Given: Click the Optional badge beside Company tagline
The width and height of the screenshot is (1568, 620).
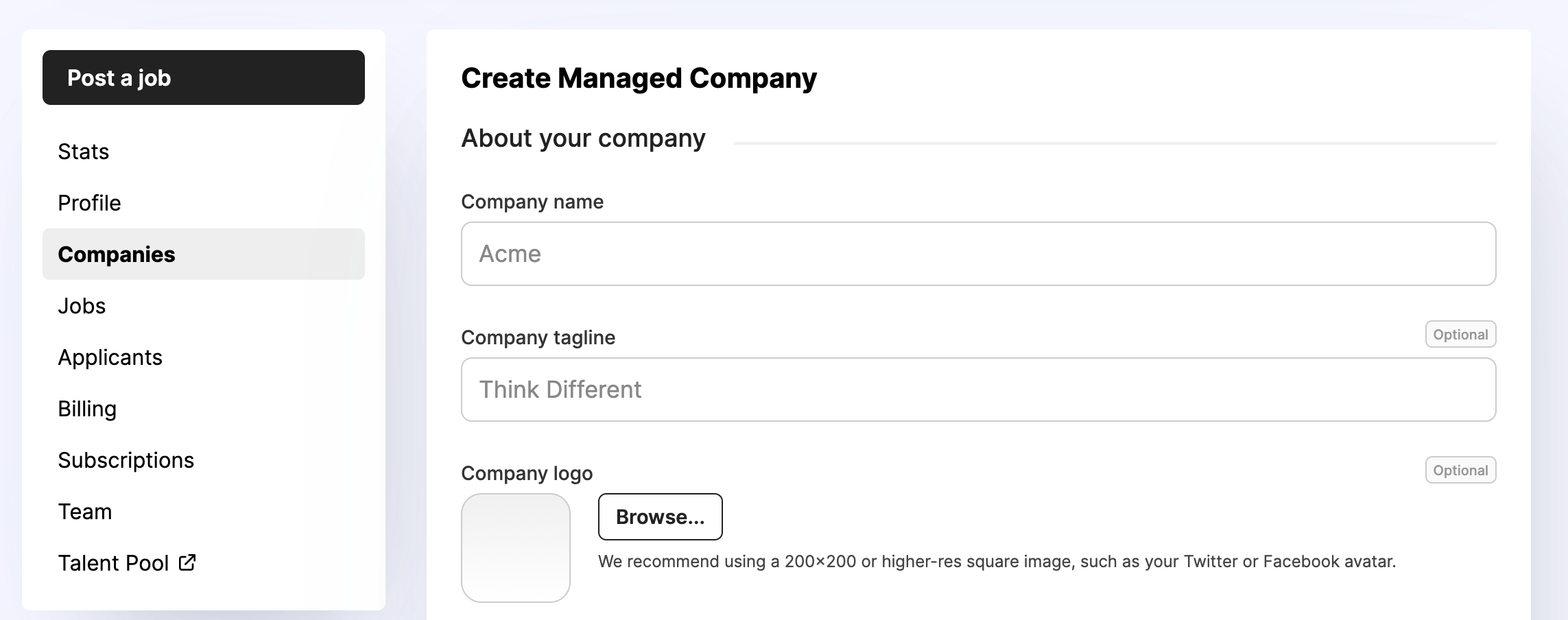Looking at the screenshot, I should (x=1460, y=335).
